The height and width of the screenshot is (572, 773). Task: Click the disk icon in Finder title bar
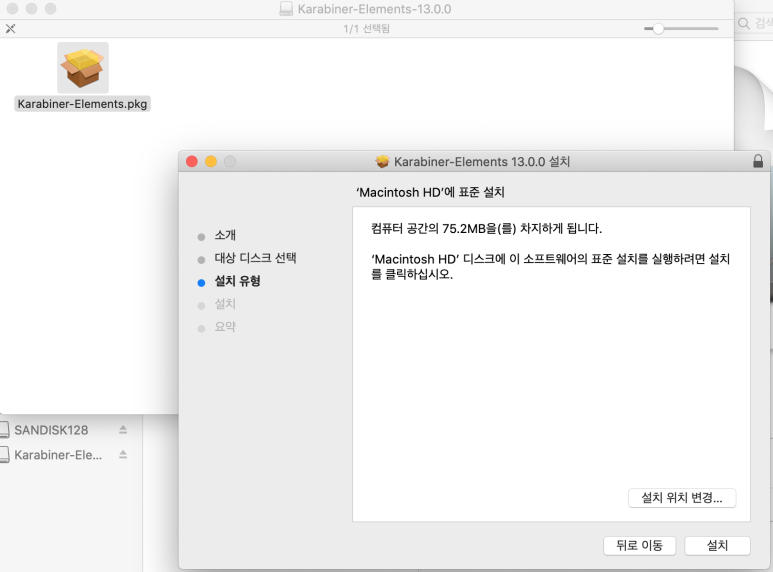click(286, 8)
